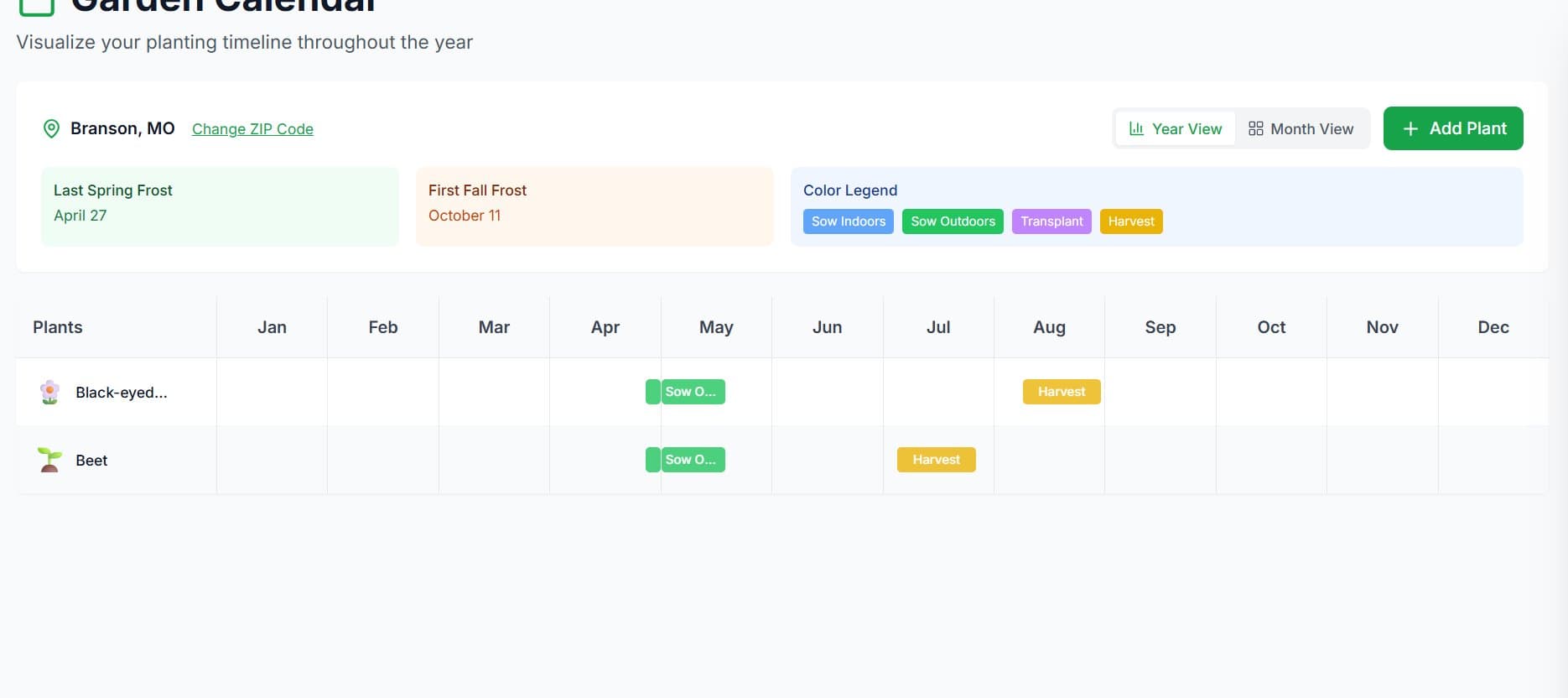Viewport: 1568px width, 698px height.
Task: Click the plus icon on Add Plant
Action: point(1410,128)
